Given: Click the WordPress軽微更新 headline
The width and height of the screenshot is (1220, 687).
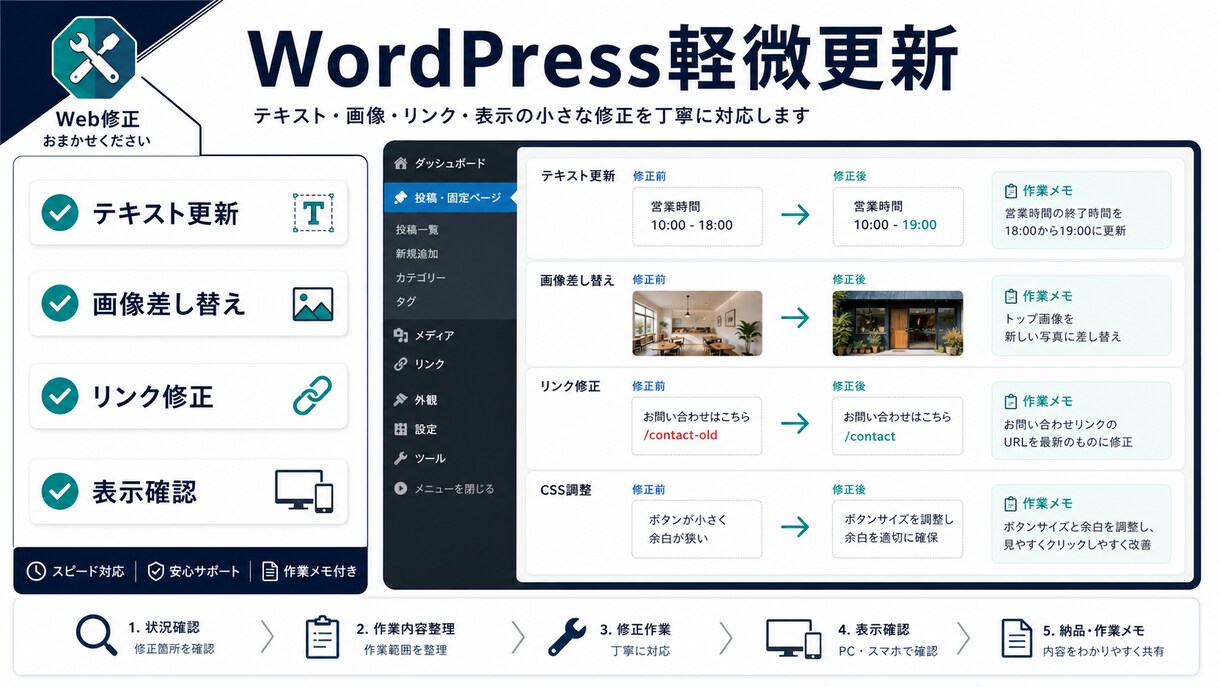Looking at the screenshot, I should click(x=603, y=58).
